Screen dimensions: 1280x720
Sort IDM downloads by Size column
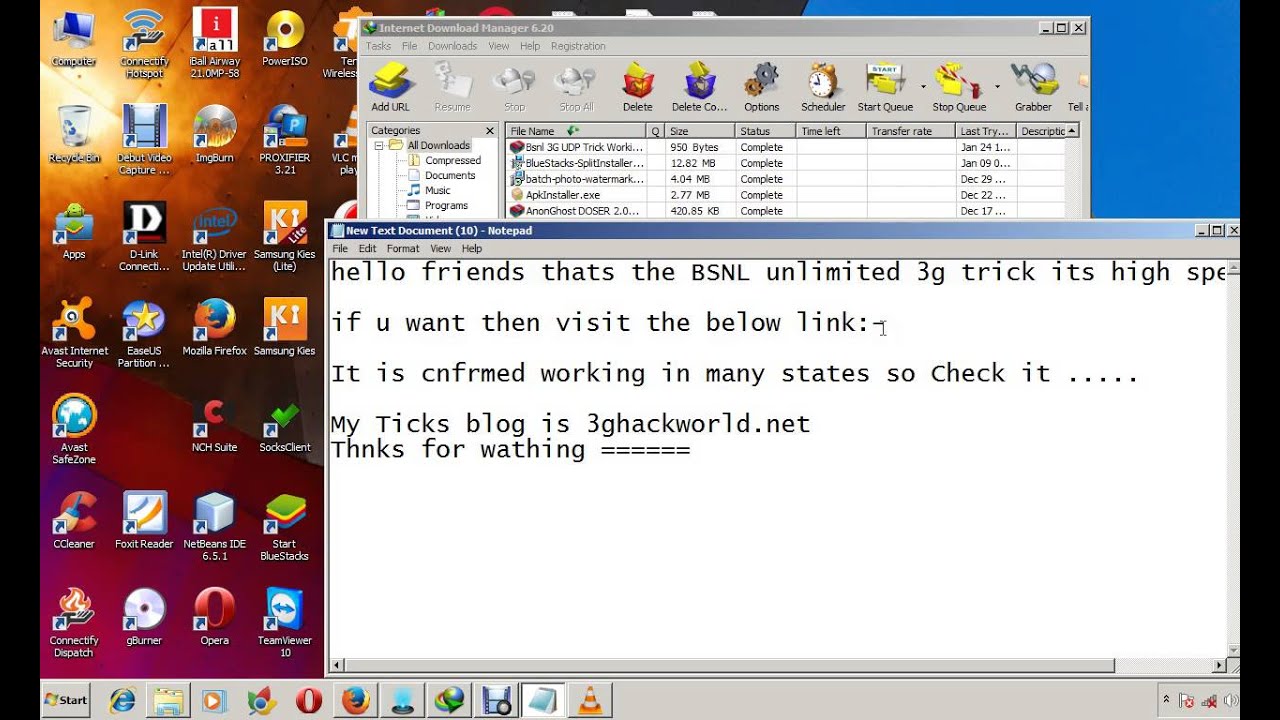click(x=700, y=131)
